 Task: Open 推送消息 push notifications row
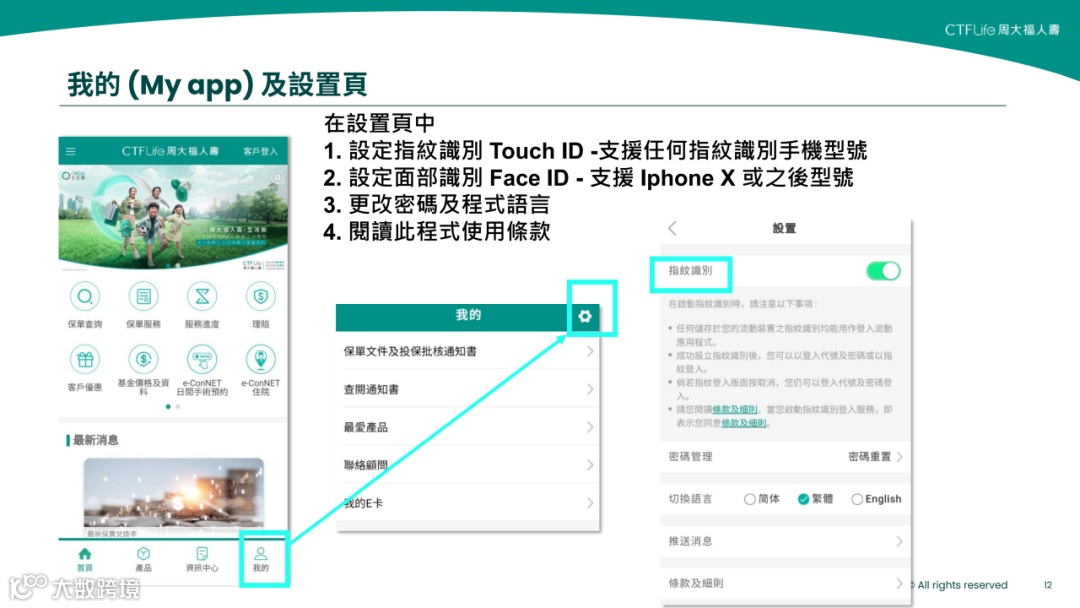(x=785, y=541)
